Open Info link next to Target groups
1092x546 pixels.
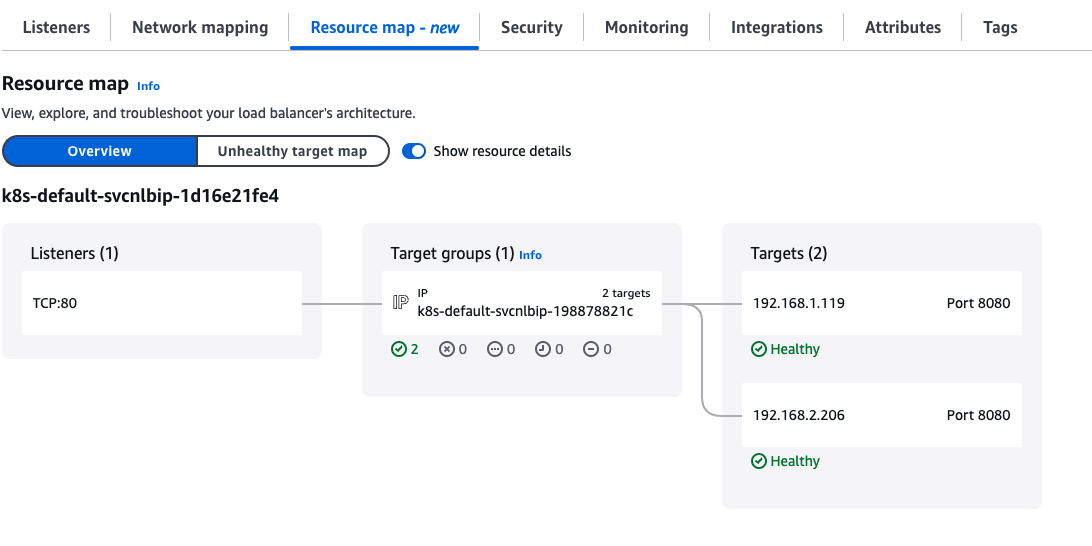tap(530, 255)
